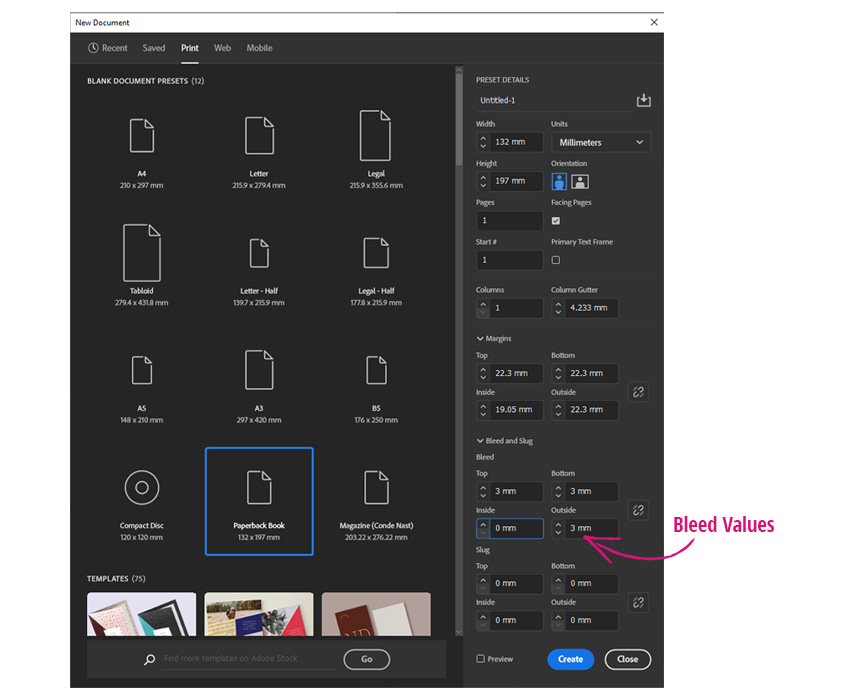This screenshot has width=850, height=700.
Task: Click the Bleed Outside stepper arrows
Action: [558, 528]
